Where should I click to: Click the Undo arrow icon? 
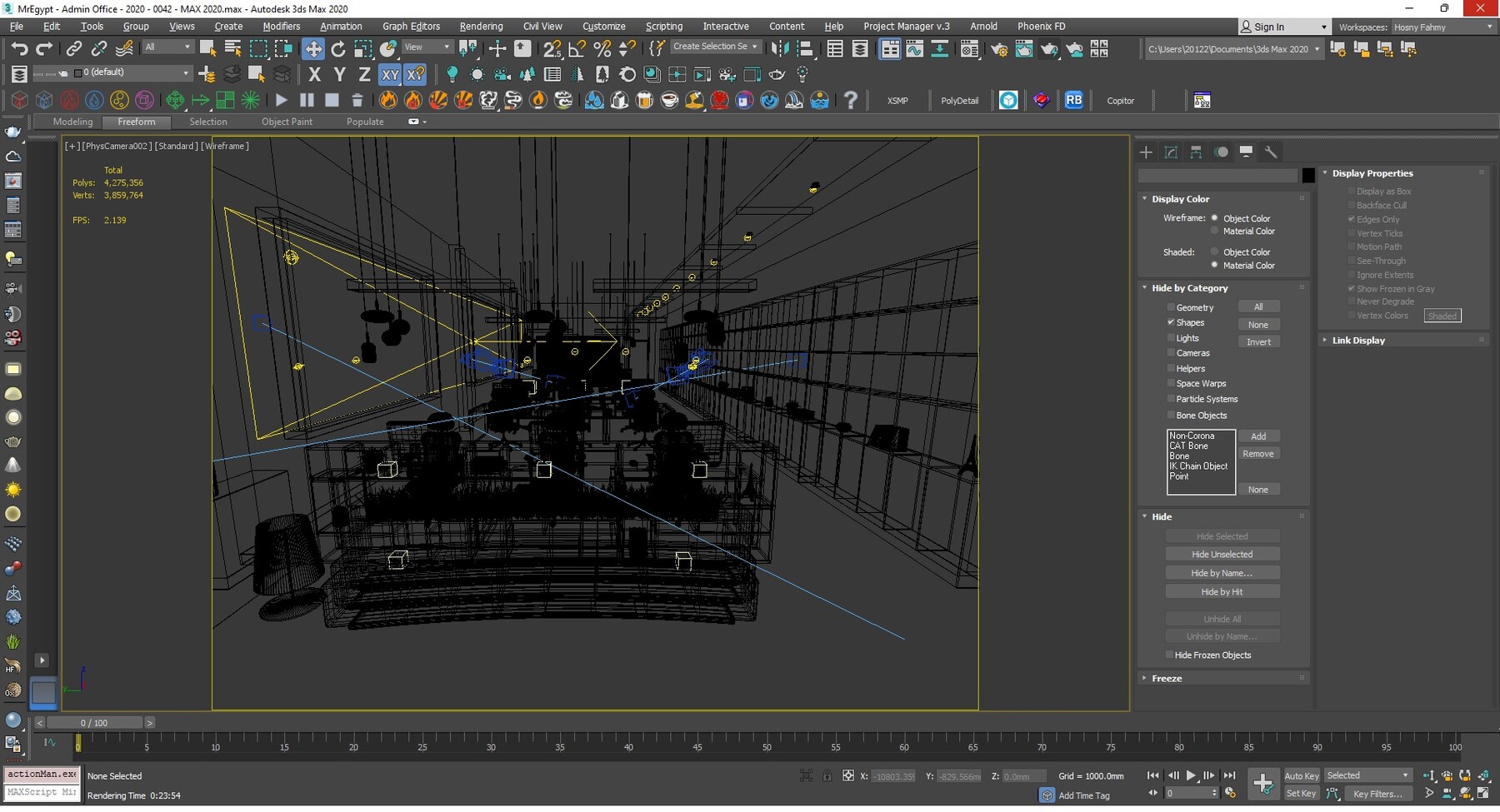[19, 48]
